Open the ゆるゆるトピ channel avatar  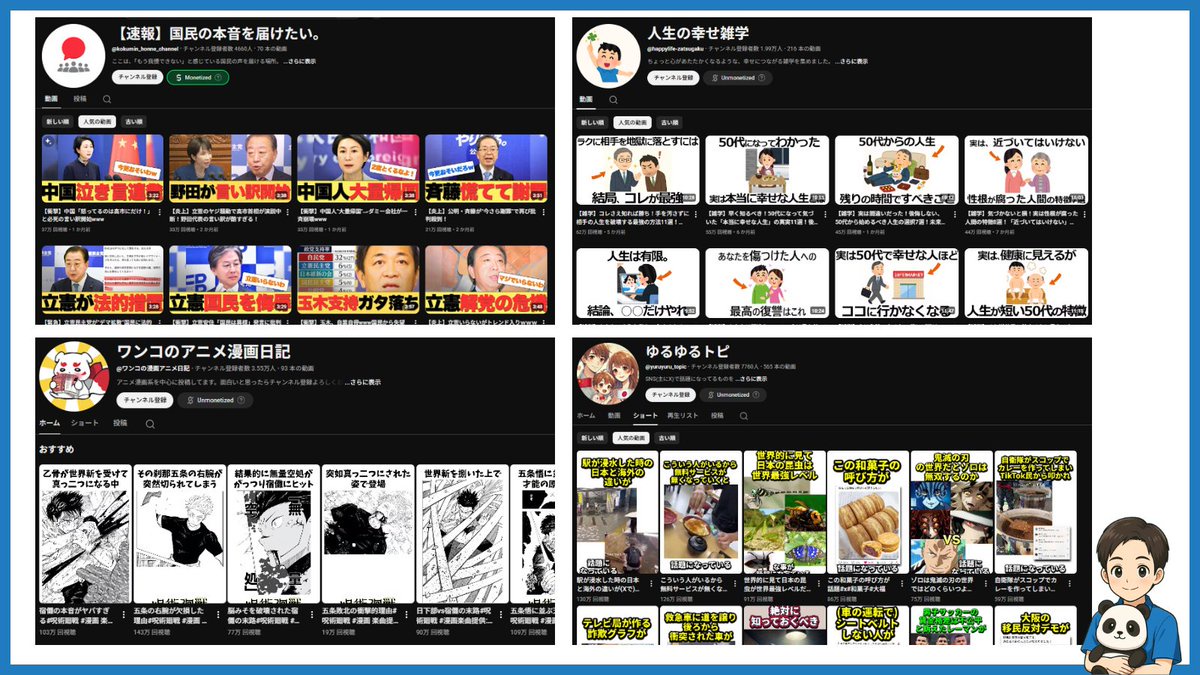point(607,374)
